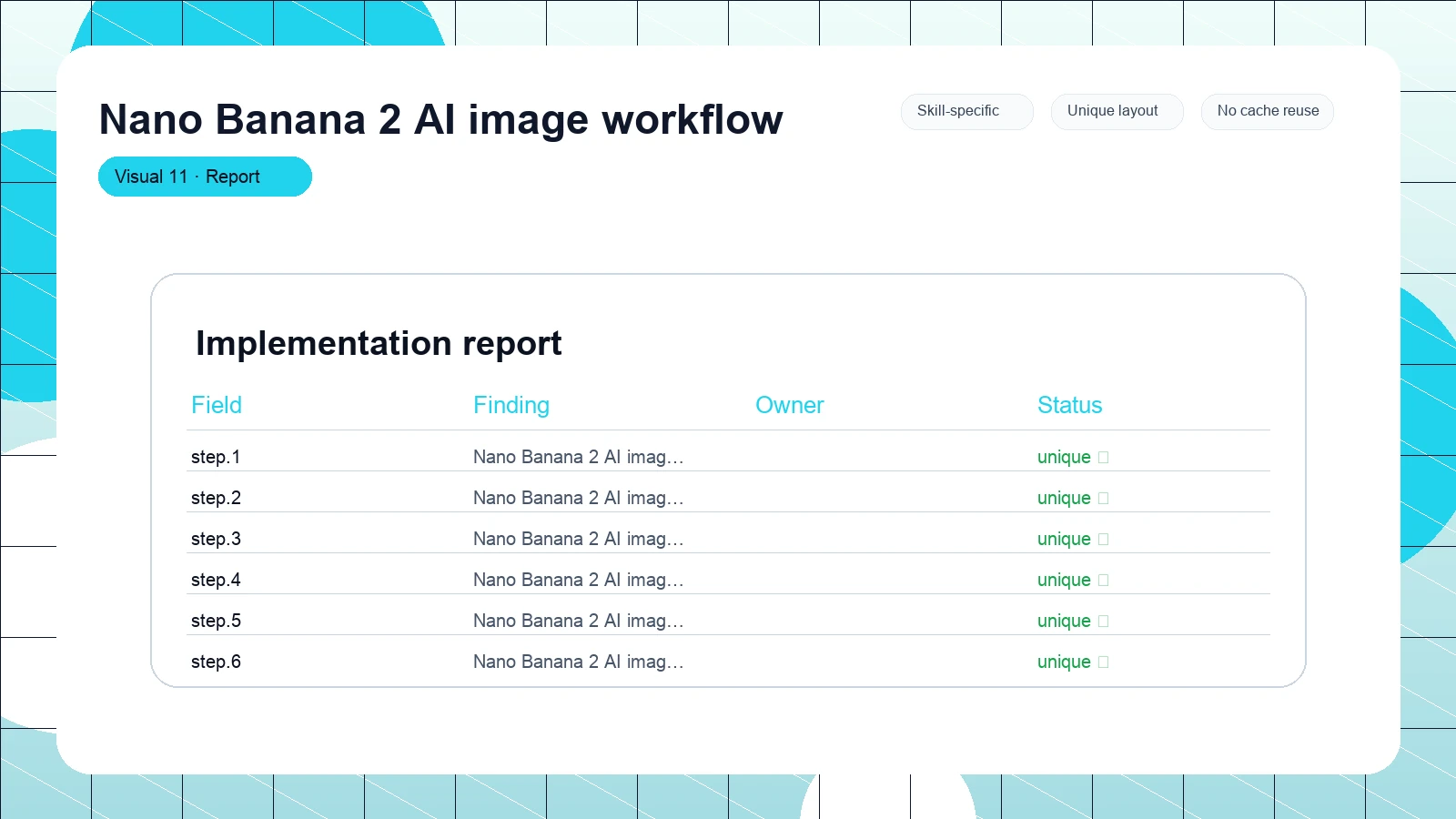Click the Owner column header
The image size is (1456, 819).
[x=790, y=405]
